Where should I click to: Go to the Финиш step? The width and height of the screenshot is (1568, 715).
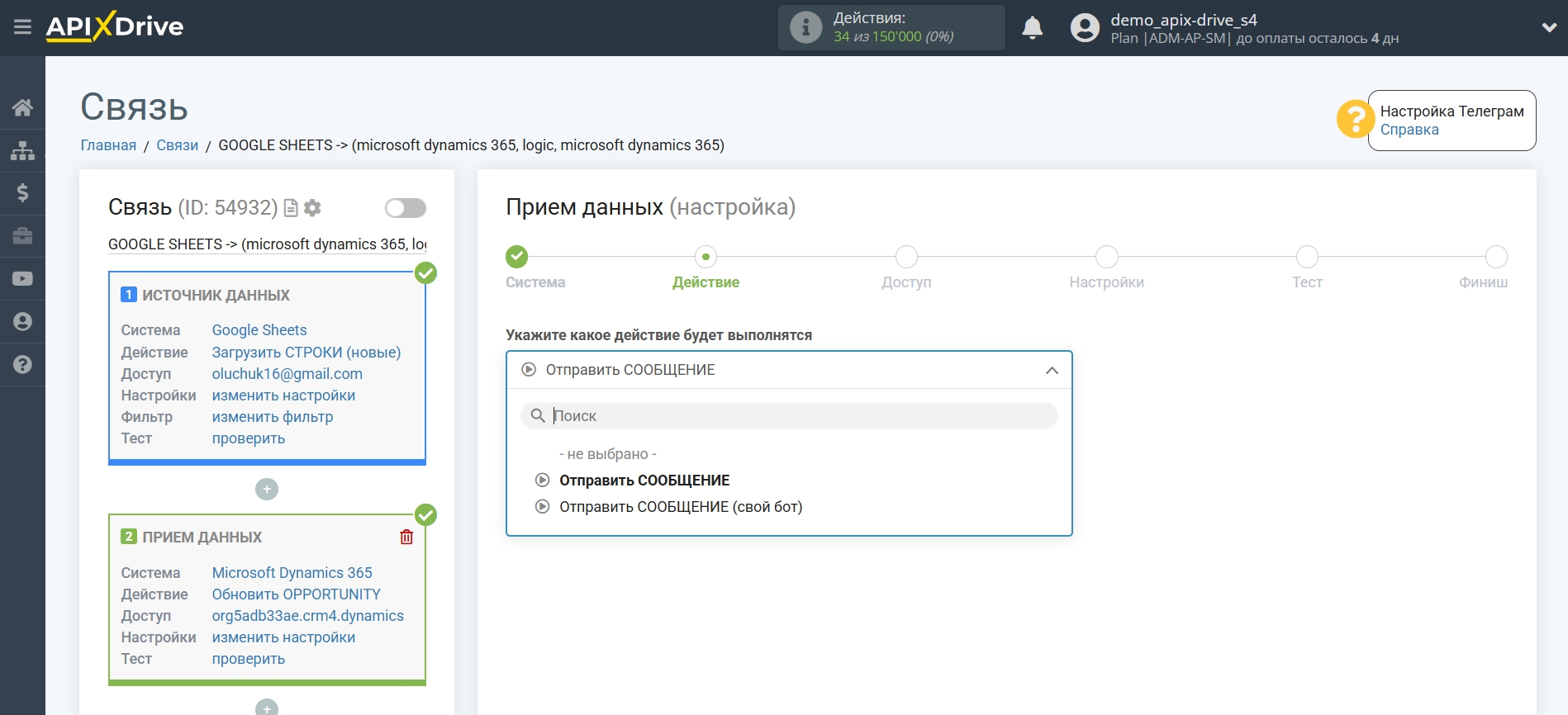[x=1496, y=257]
